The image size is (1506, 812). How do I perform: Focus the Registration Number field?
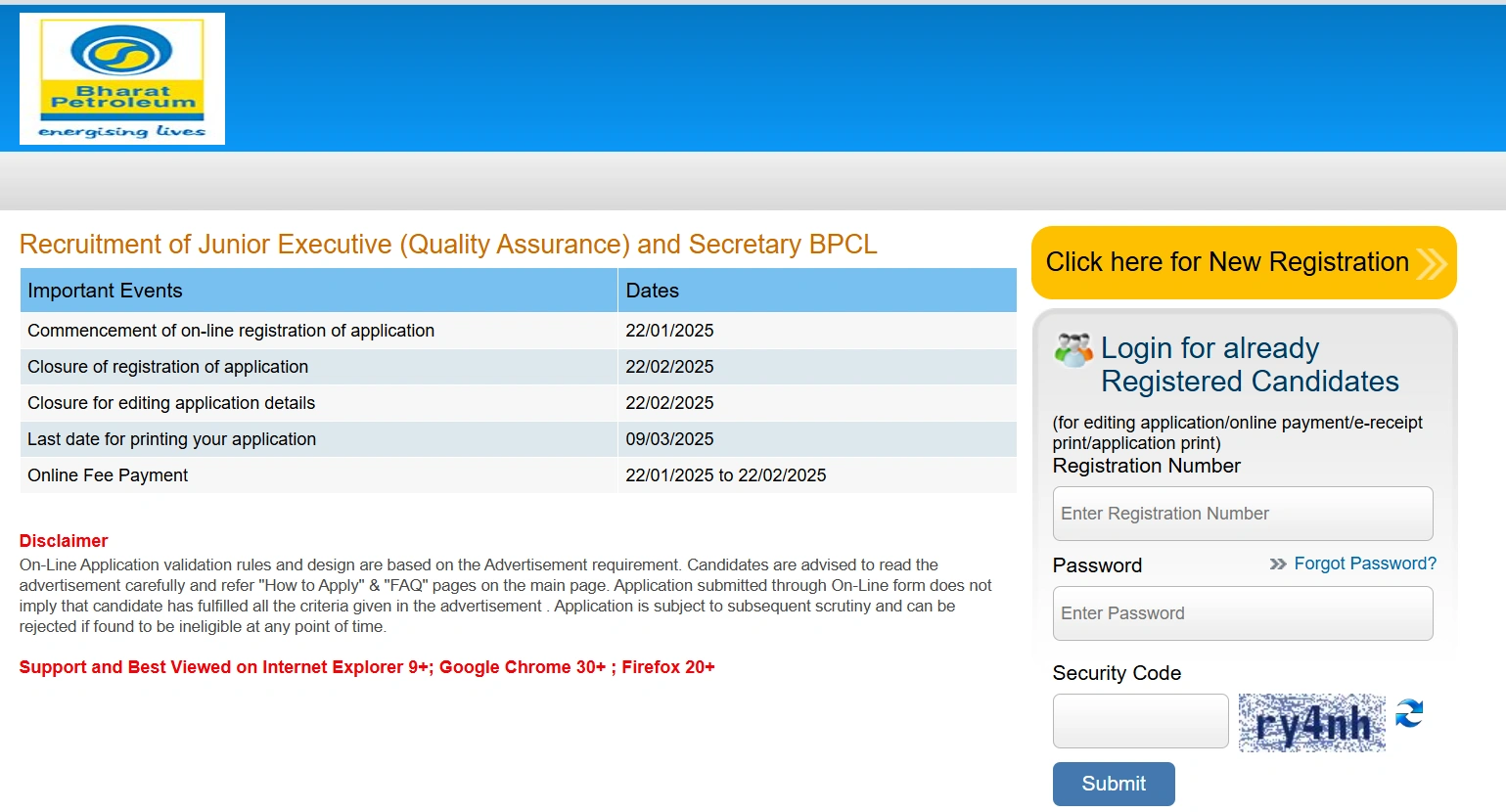click(1243, 514)
